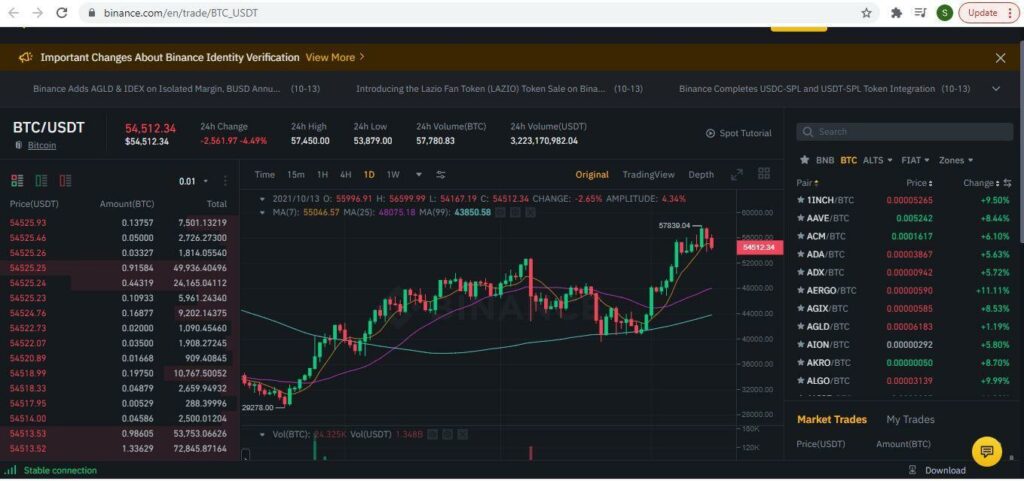This screenshot has height=481, width=1024.
Task: Collapse the Vol(BTC) volume indicator
Action: coord(263,434)
